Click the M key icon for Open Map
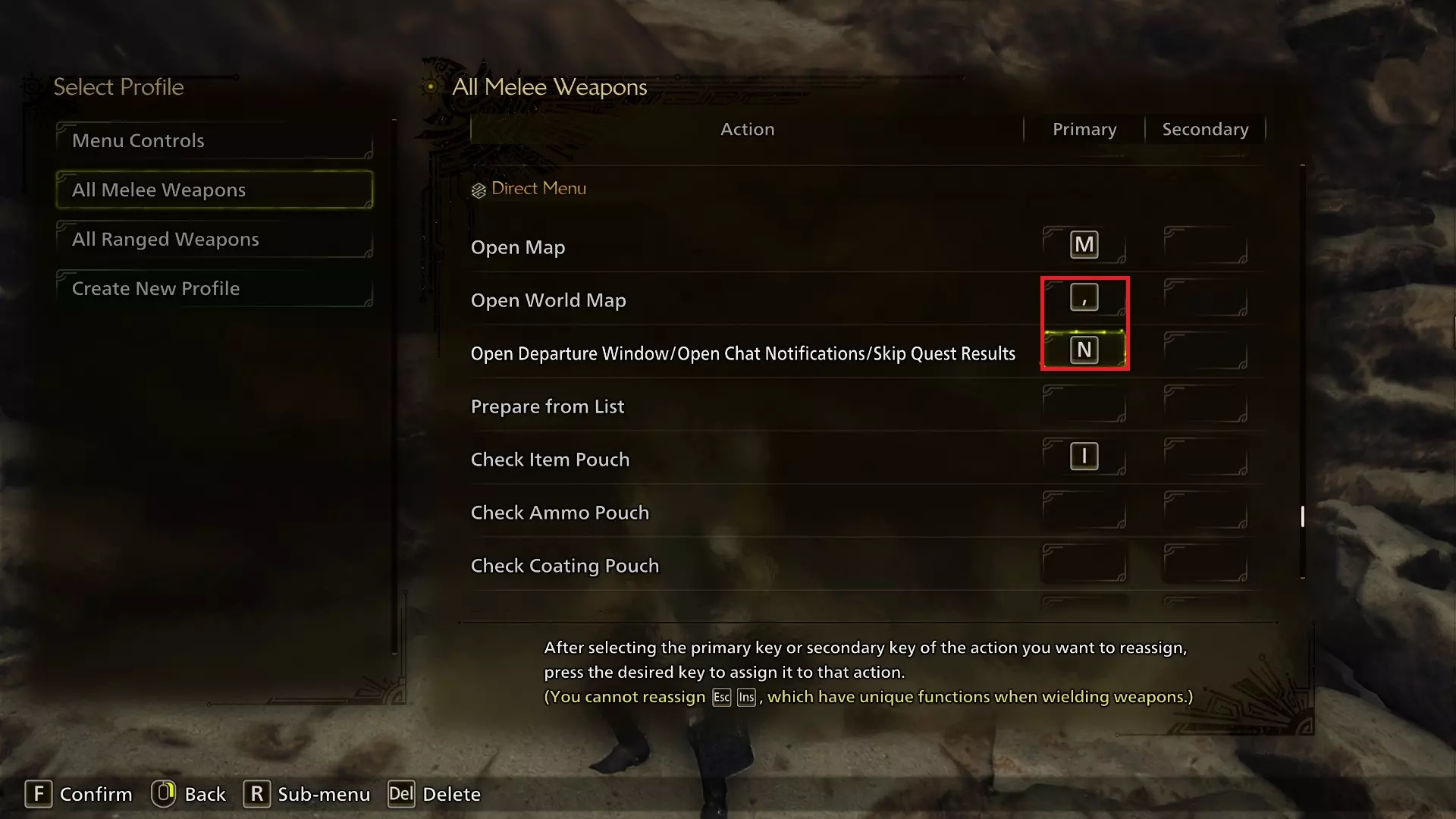Image resolution: width=1456 pixels, height=819 pixels. 1084,245
